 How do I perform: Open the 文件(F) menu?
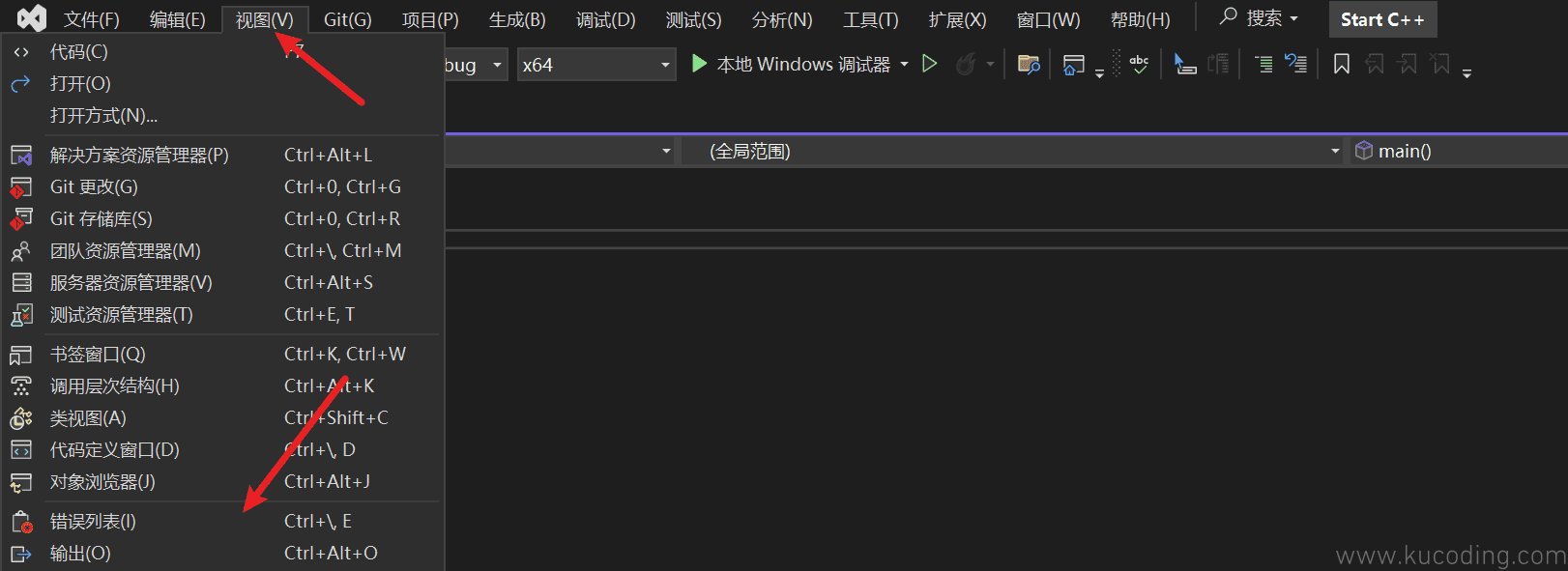click(x=91, y=20)
